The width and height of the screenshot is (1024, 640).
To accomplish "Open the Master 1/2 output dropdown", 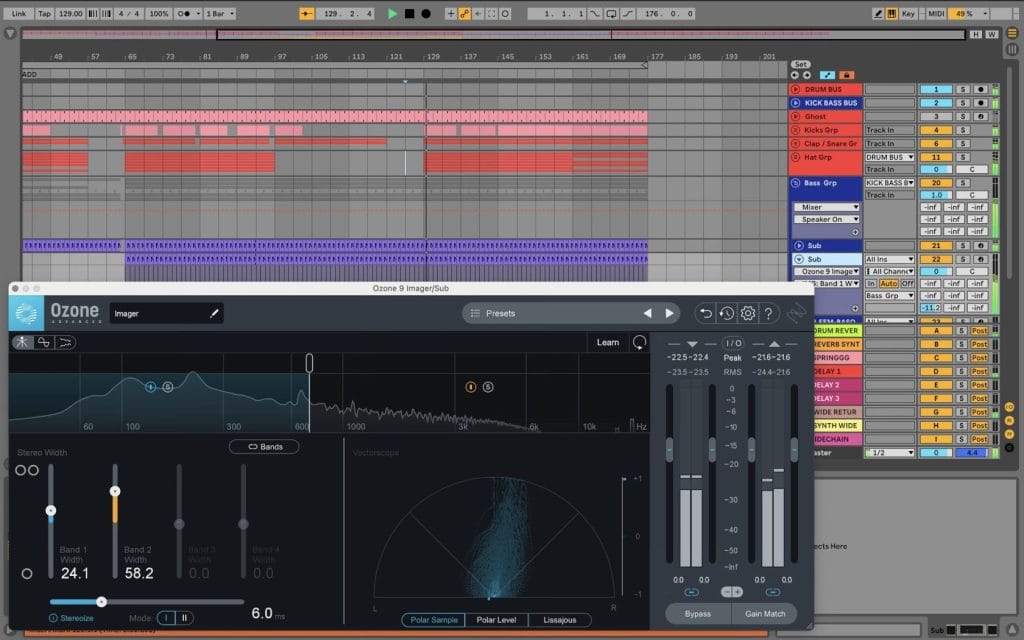I will pos(889,453).
